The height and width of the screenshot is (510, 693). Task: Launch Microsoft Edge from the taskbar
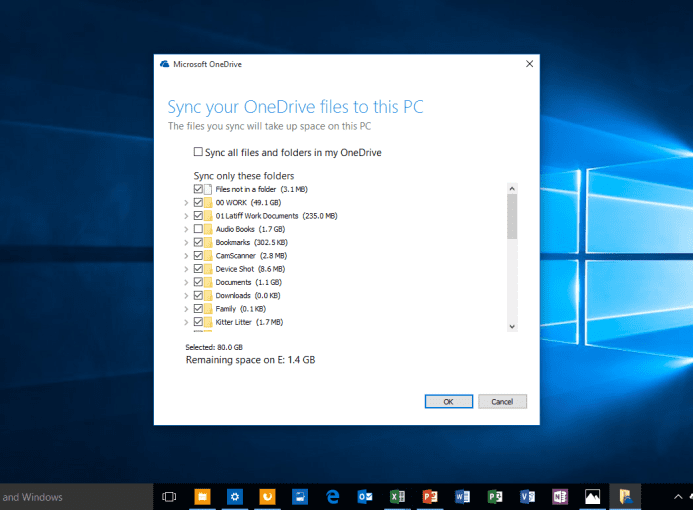tap(333, 496)
